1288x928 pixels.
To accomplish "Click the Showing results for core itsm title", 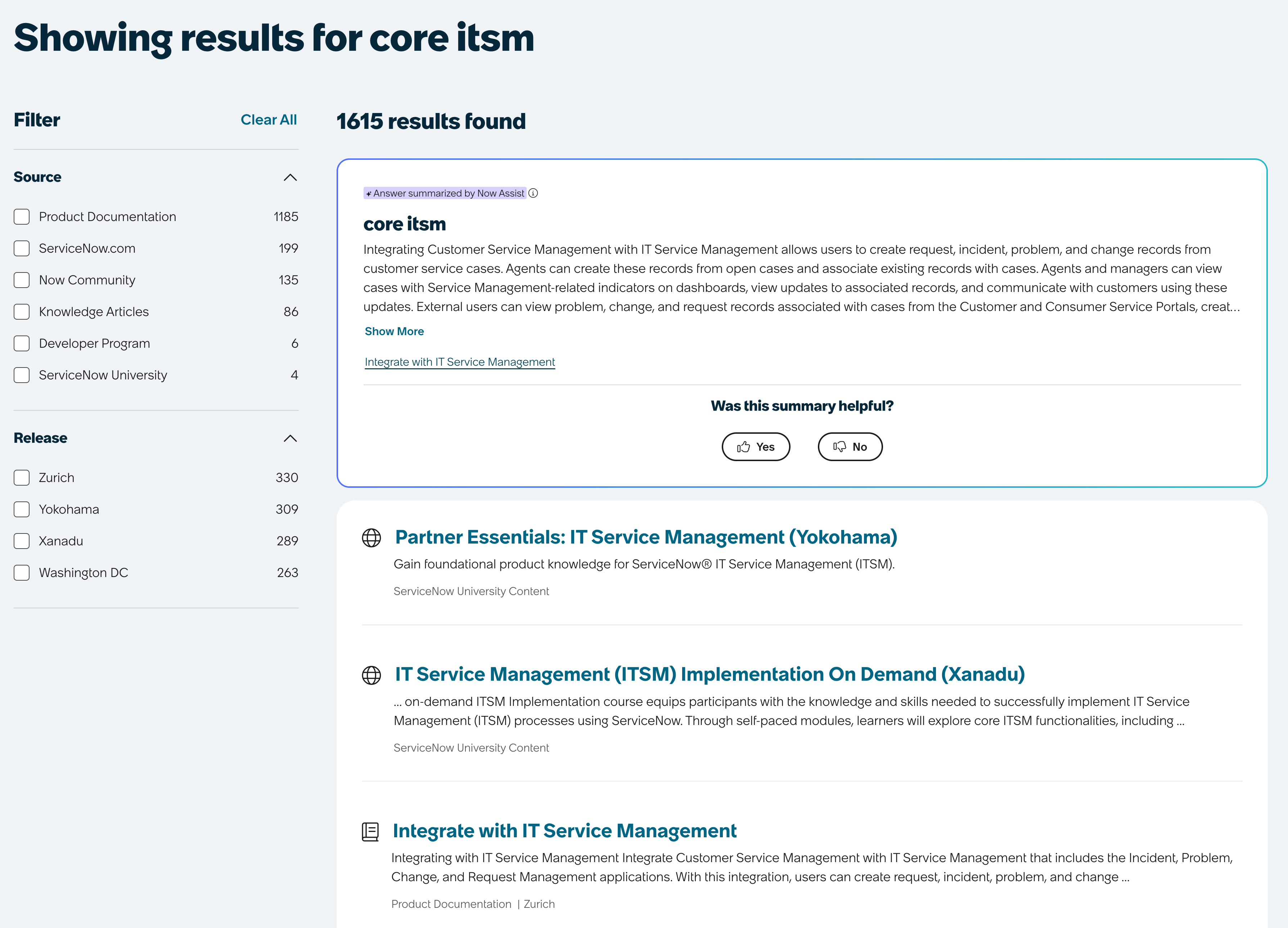I will pyautogui.click(x=274, y=39).
